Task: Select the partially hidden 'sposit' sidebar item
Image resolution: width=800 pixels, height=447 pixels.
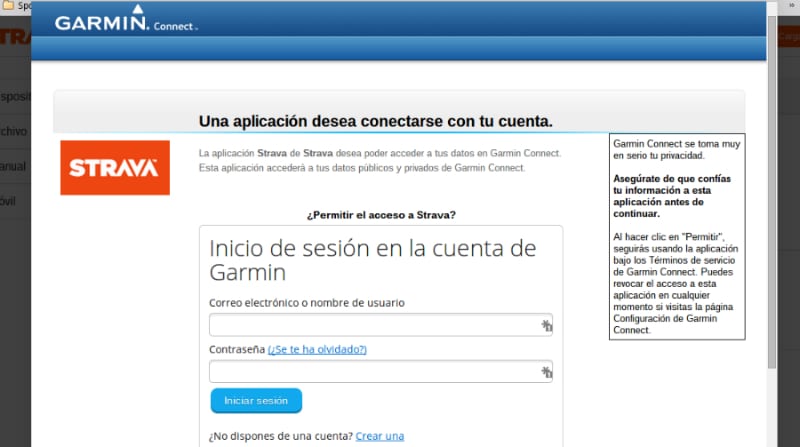Action: point(14,96)
